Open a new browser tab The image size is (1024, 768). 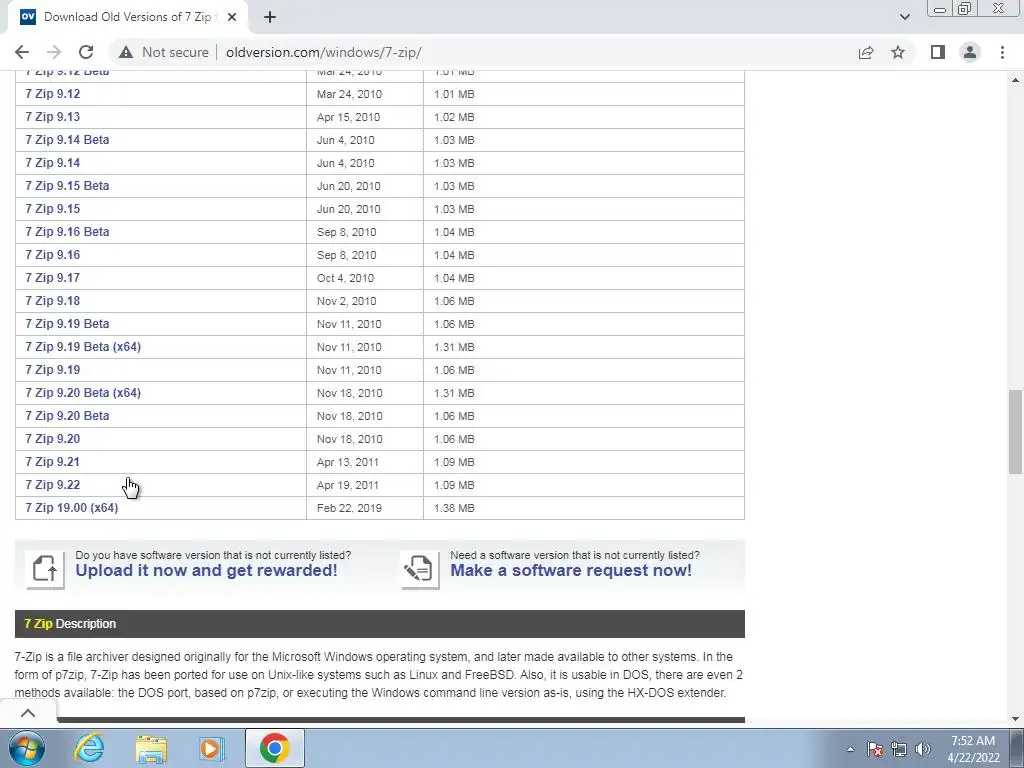pyautogui.click(x=270, y=17)
